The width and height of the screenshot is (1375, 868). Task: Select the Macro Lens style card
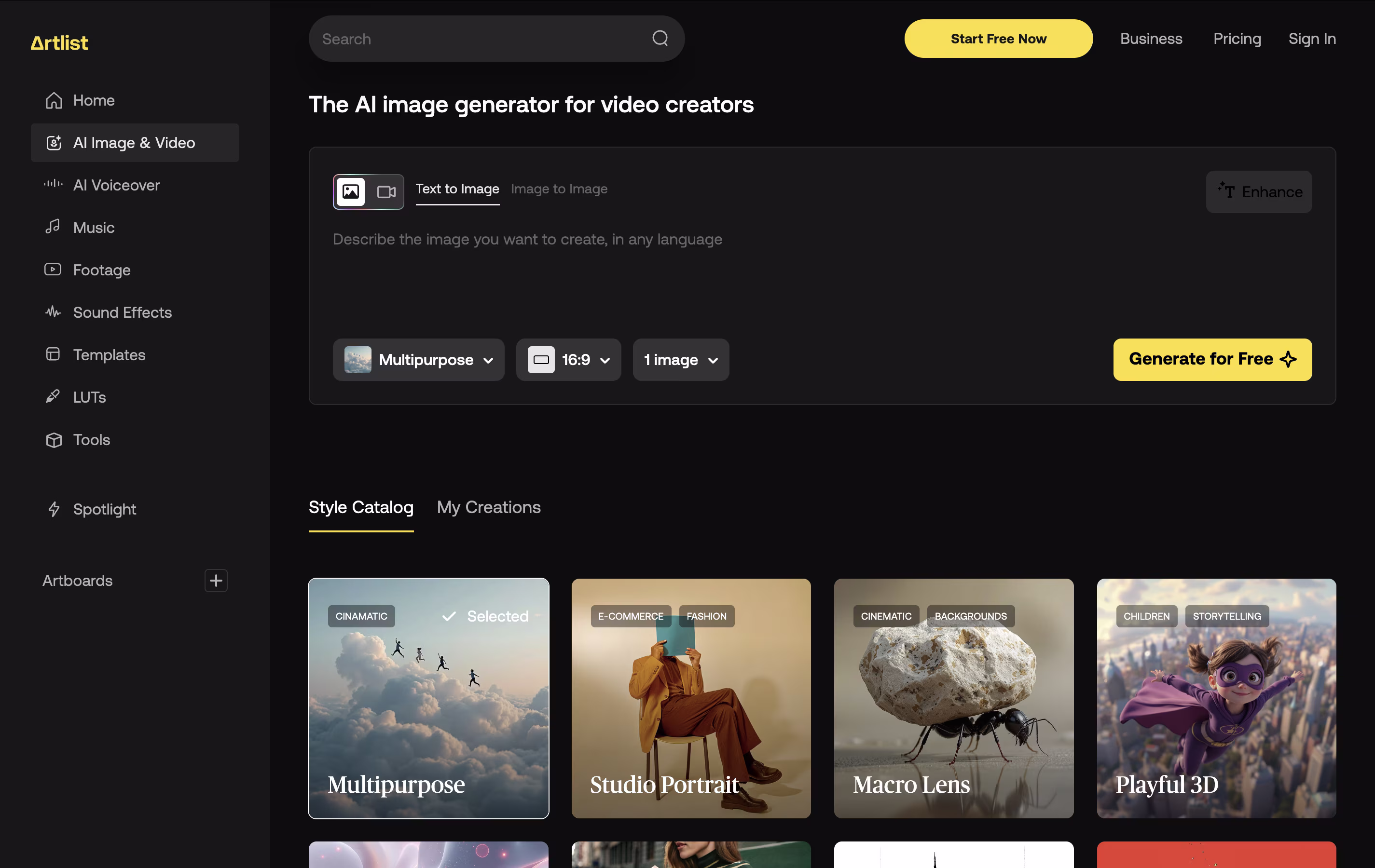tap(954, 699)
